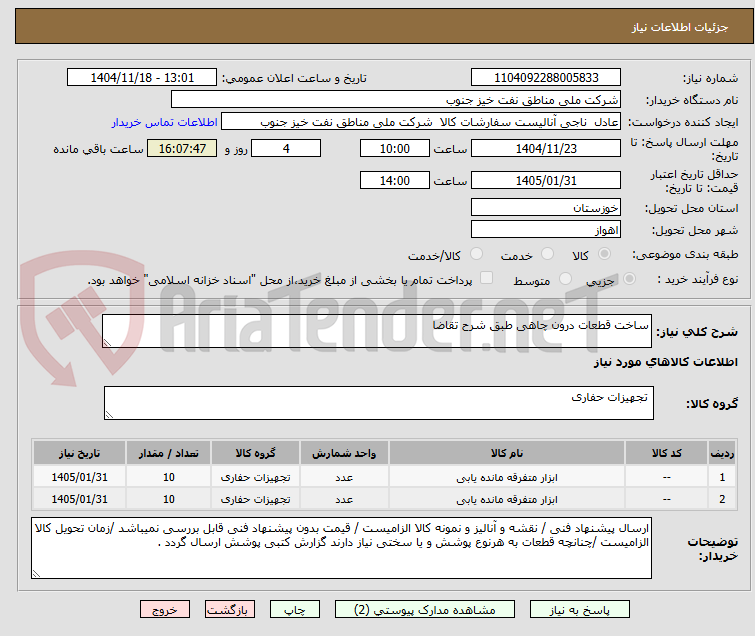Click the province field خوزستان
The width and height of the screenshot is (755, 636).
(x=546, y=208)
